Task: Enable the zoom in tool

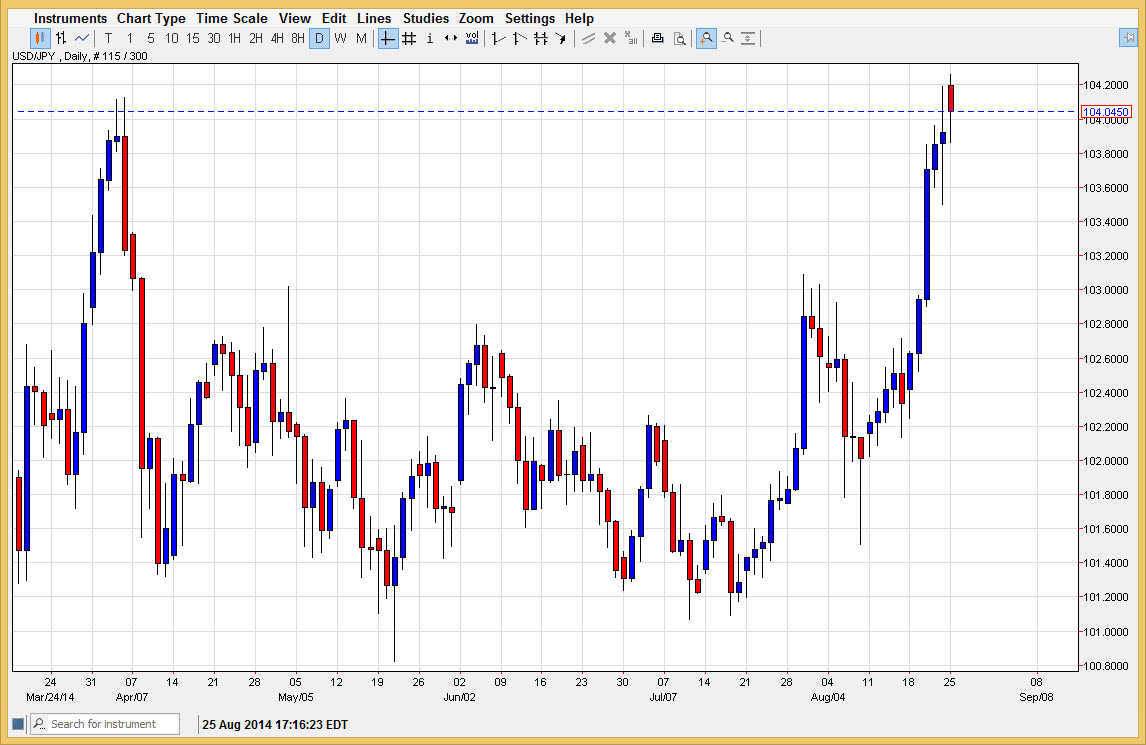Action: pyautogui.click(x=706, y=38)
